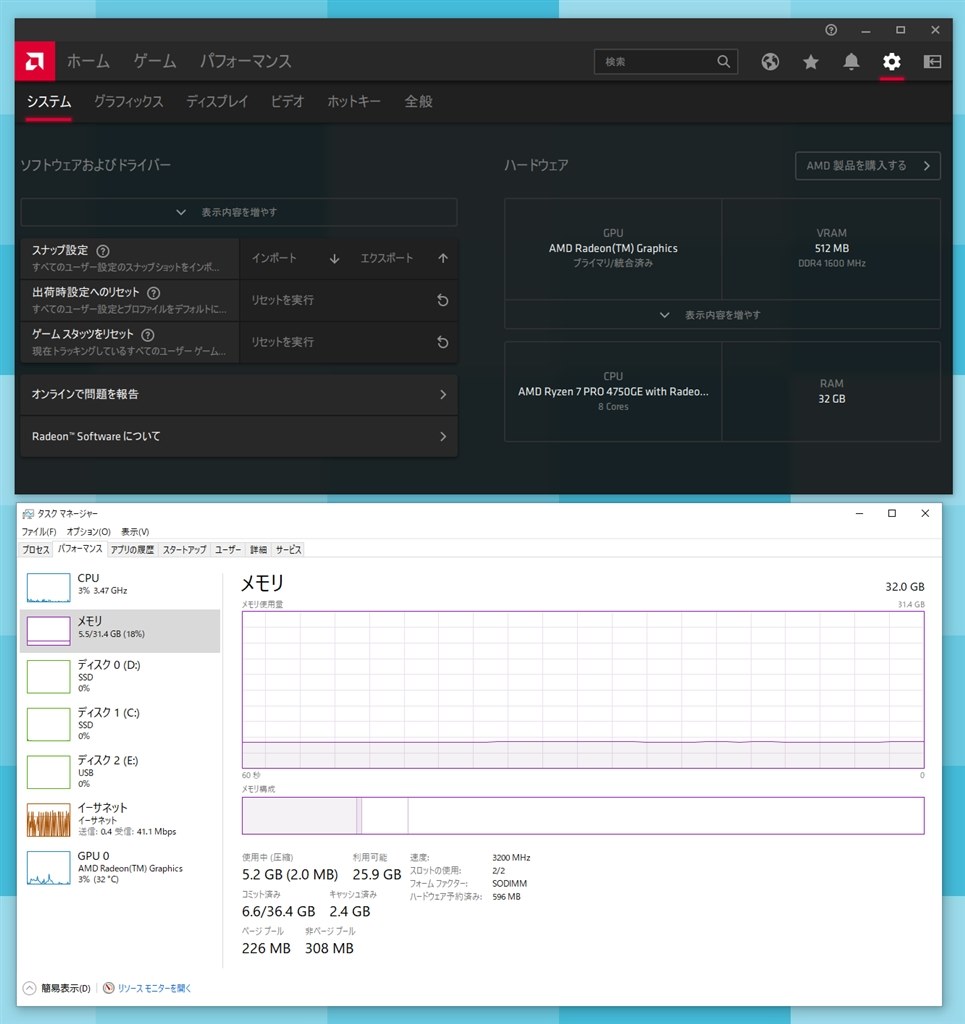This screenshot has height=1024, width=965.
Task: Click the search magnifier icon
Action: pyautogui.click(x=723, y=61)
